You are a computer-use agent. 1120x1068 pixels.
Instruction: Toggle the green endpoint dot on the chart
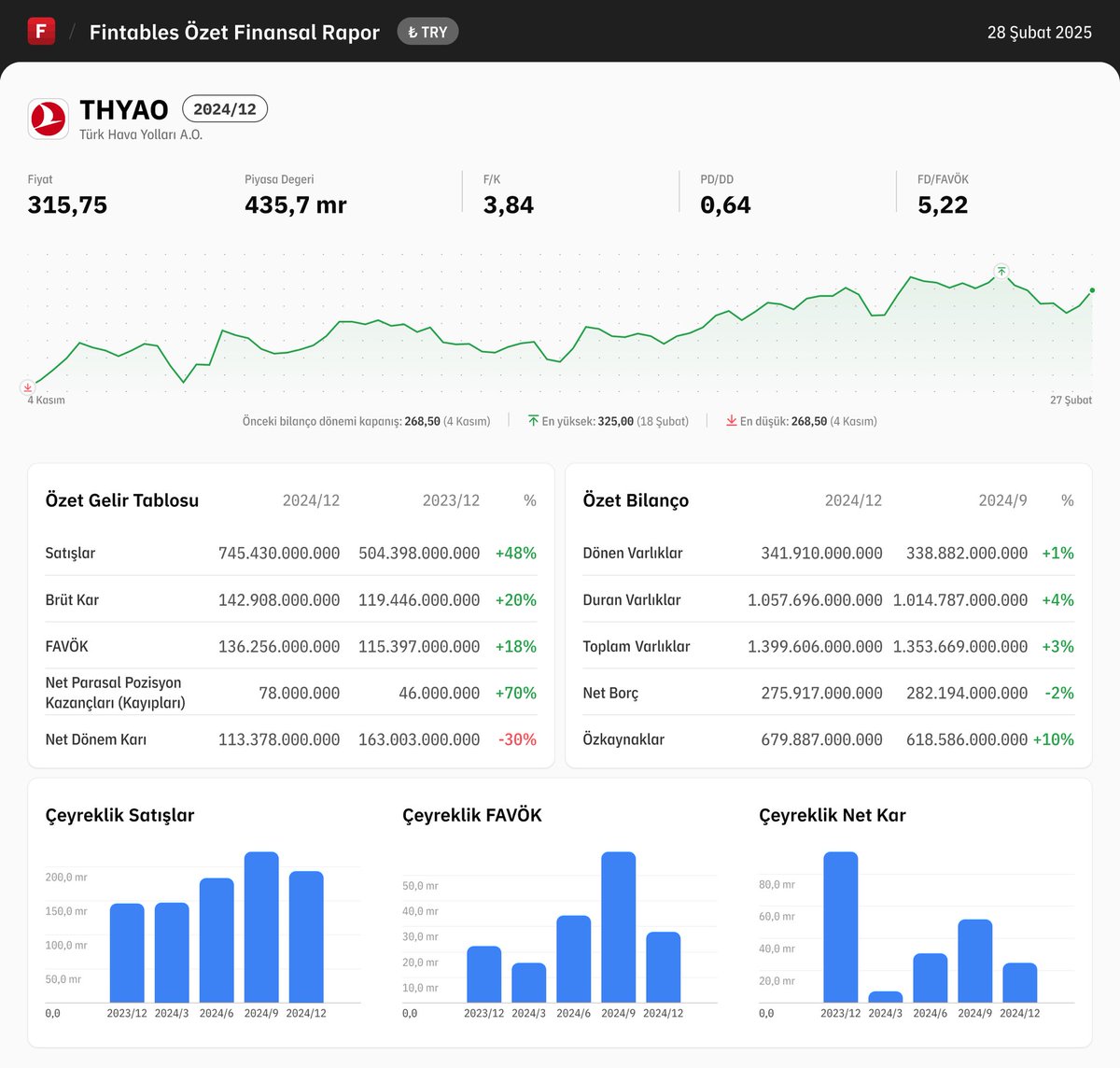tap(1090, 290)
